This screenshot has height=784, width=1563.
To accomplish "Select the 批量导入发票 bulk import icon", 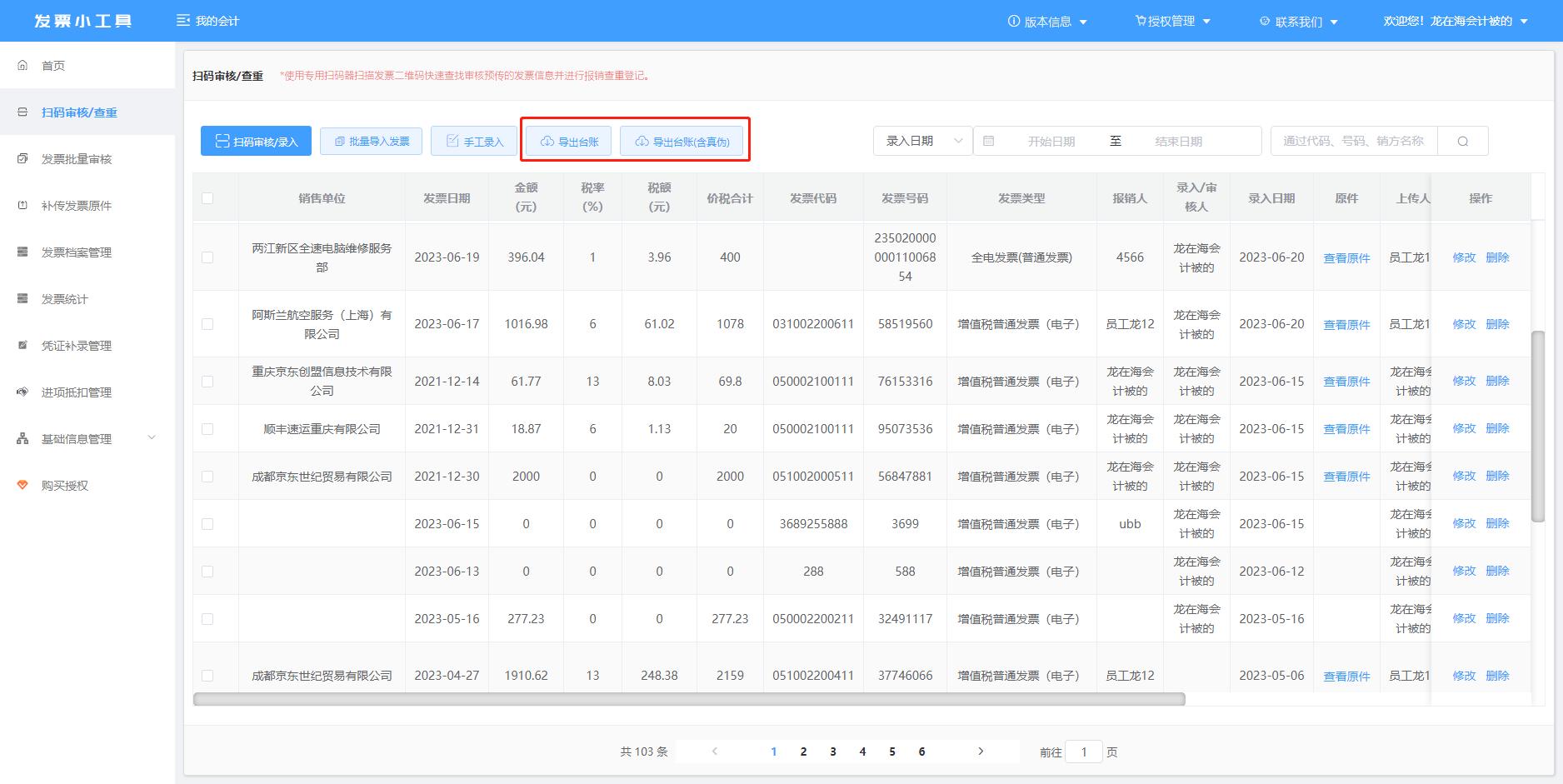I will pyautogui.click(x=371, y=141).
